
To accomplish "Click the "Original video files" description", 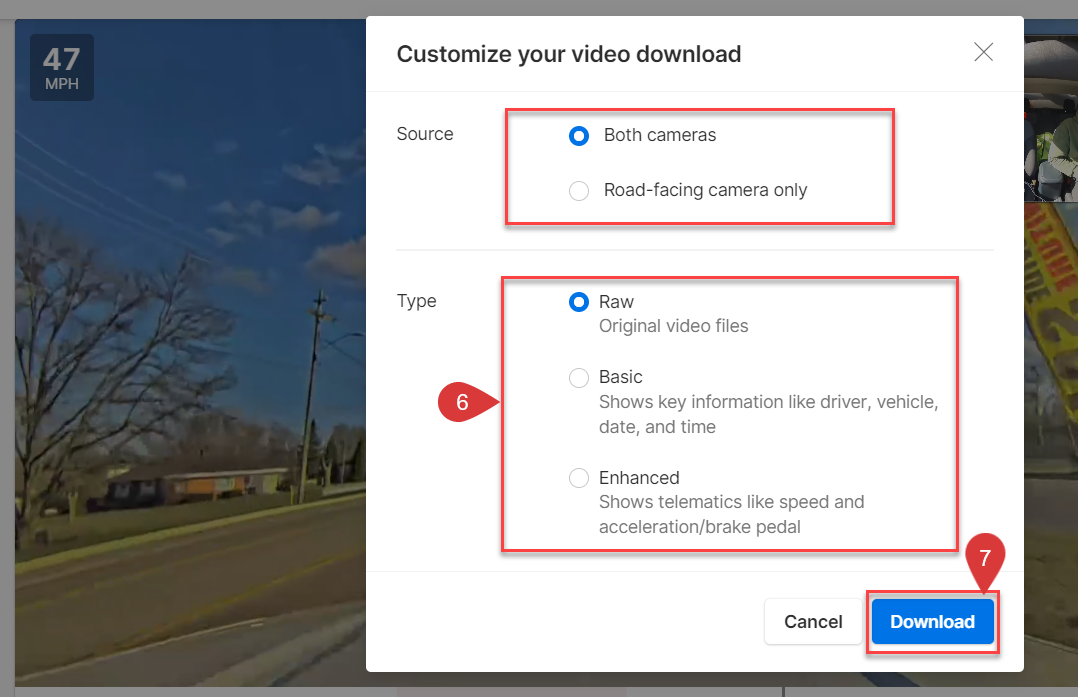I will point(673,326).
